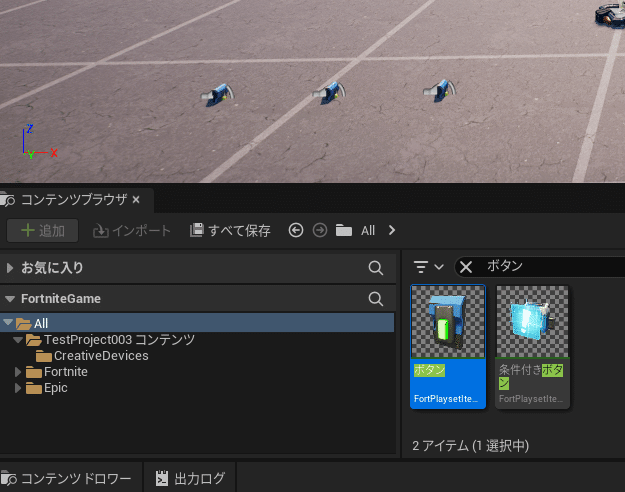This screenshot has height=492, width=625.
Task: Clear the ボタン search text
Action: click(x=466, y=266)
